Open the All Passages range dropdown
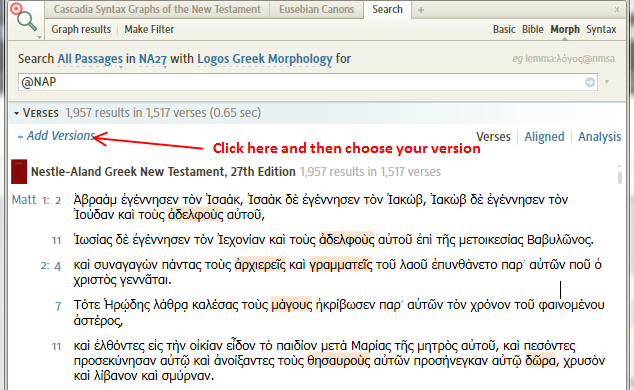634x390 pixels. click(90, 59)
